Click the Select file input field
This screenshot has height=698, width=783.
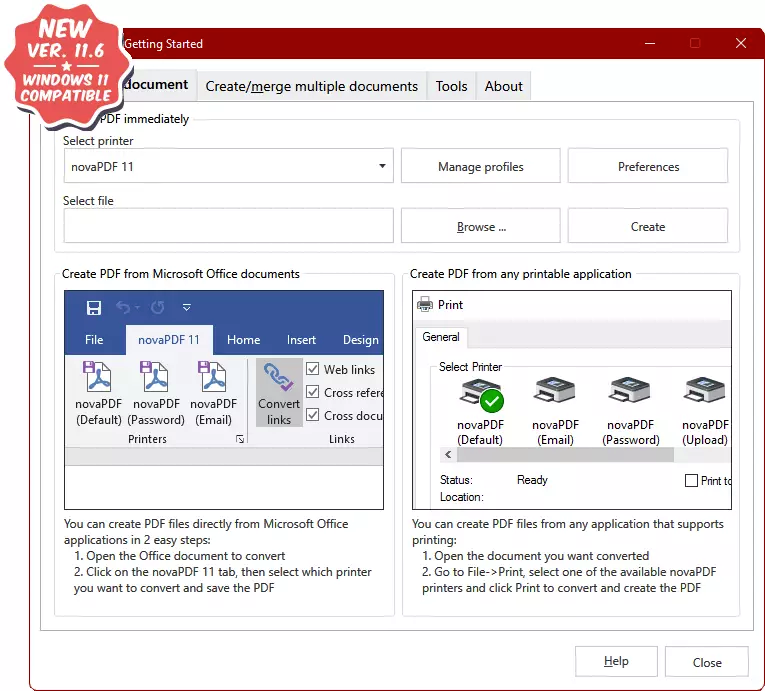pos(229,226)
